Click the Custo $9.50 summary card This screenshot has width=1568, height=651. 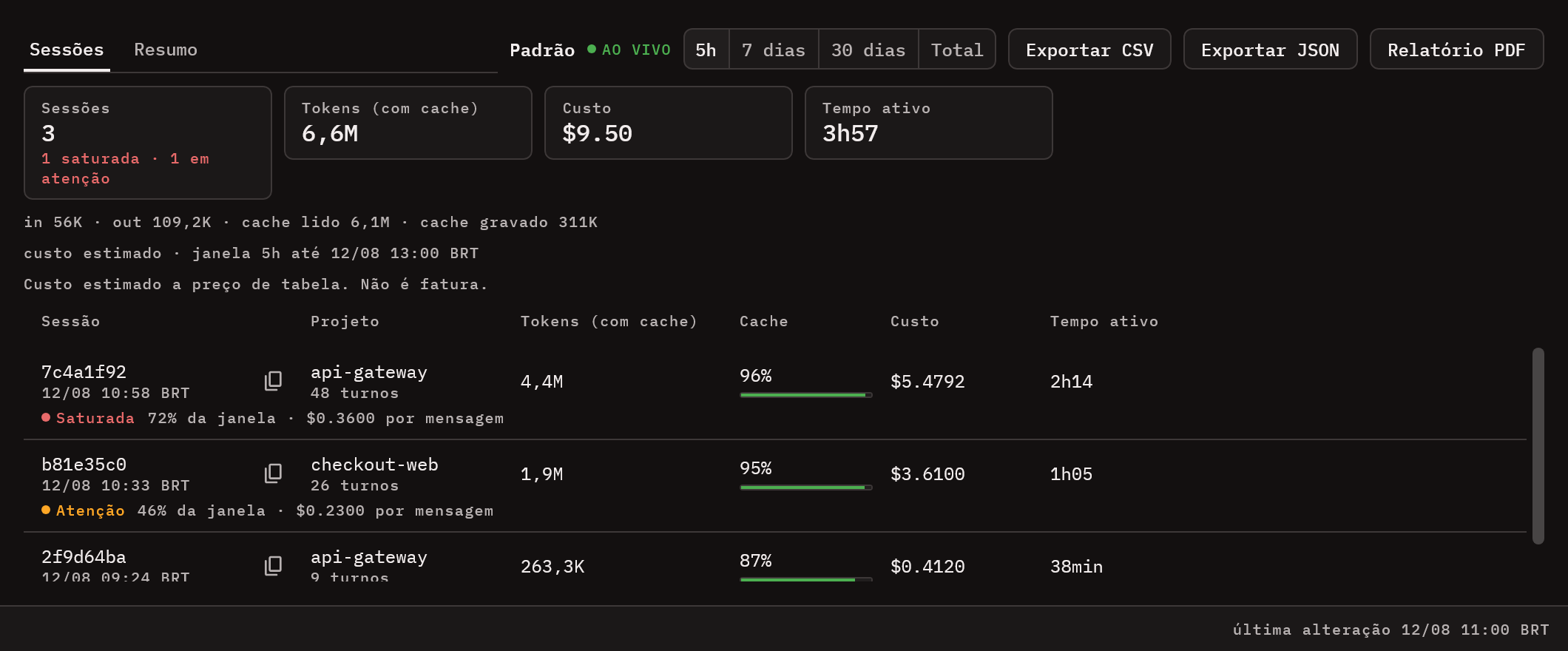[x=669, y=123]
